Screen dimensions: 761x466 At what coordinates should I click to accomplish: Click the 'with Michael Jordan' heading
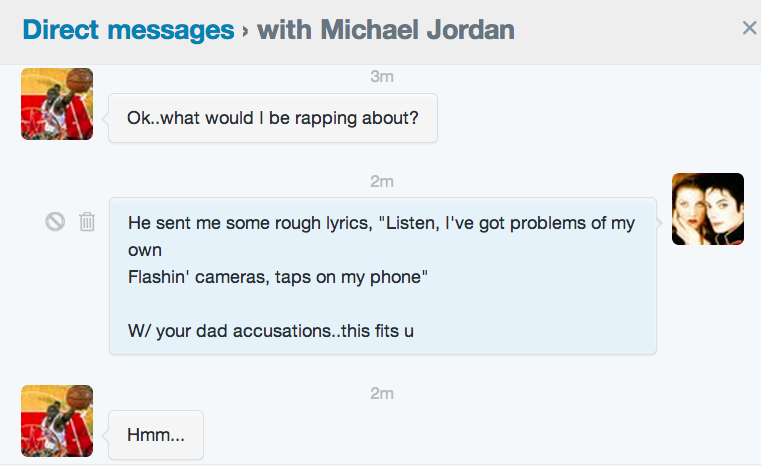tap(386, 30)
